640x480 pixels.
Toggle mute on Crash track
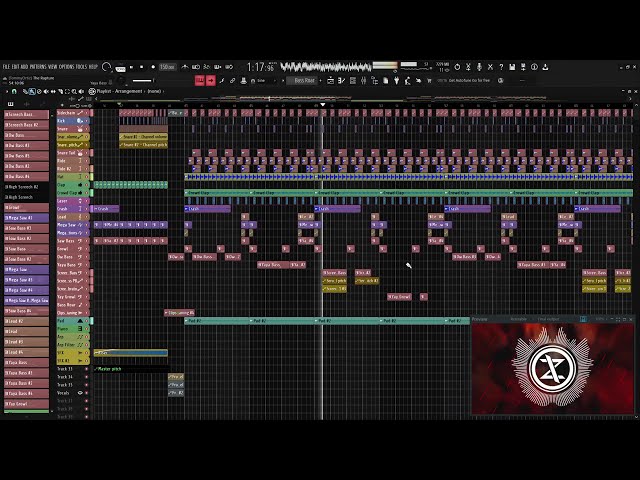pos(87,209)
